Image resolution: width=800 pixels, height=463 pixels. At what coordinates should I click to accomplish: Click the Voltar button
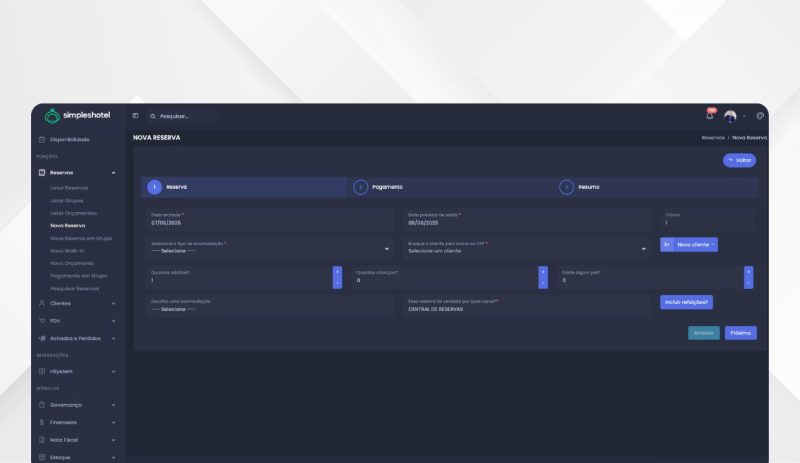pyautogui.click(x=739, y=160)
